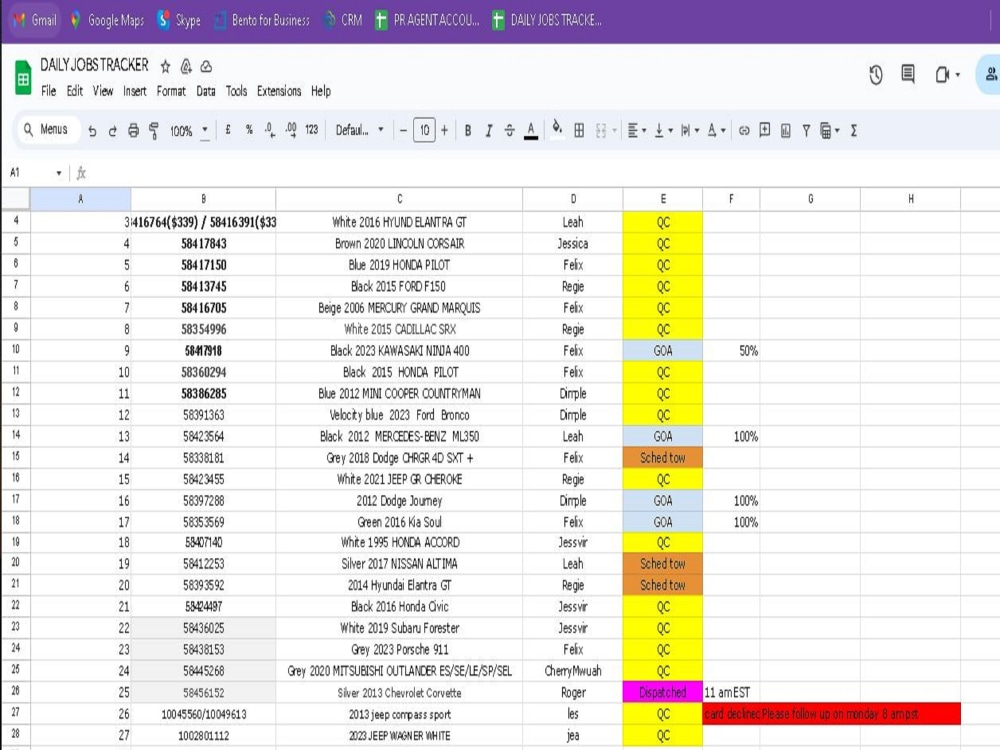The image size is (1000, 750).
Task: Open the Name box dropdown arrow
Action: [59, 173]
